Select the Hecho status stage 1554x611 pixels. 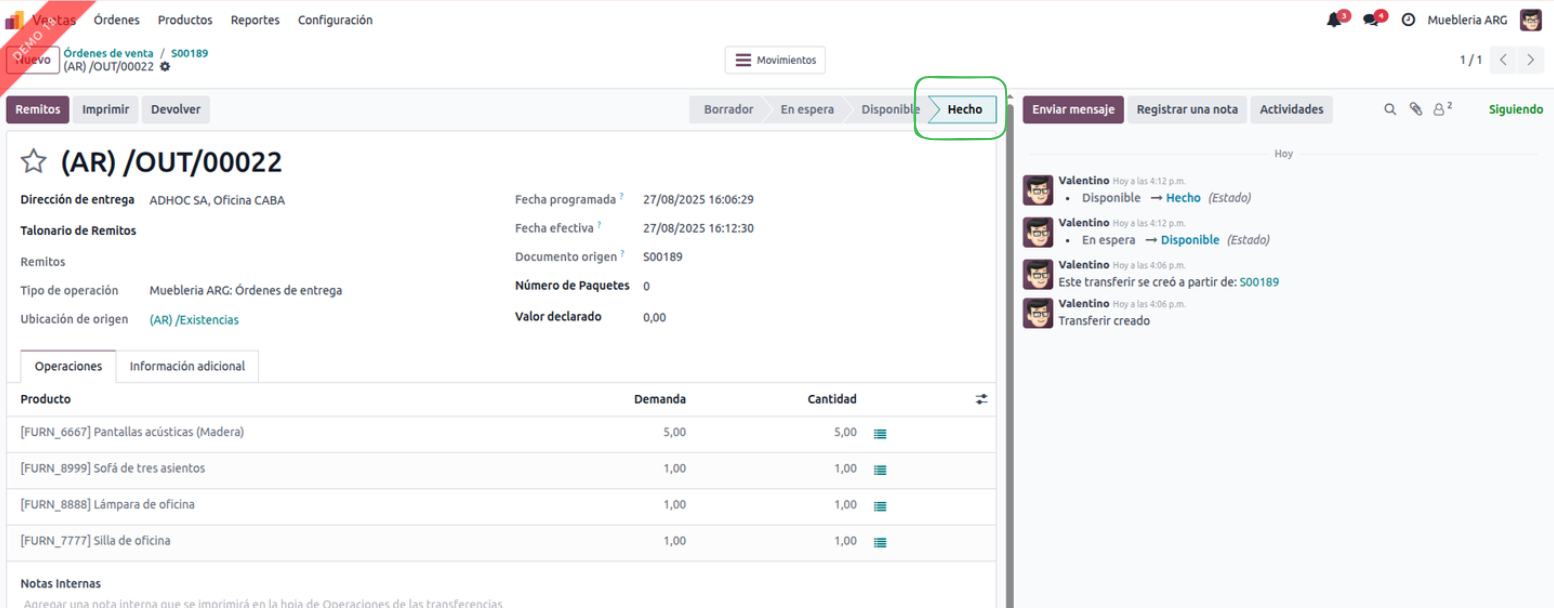tap(964, 110)
